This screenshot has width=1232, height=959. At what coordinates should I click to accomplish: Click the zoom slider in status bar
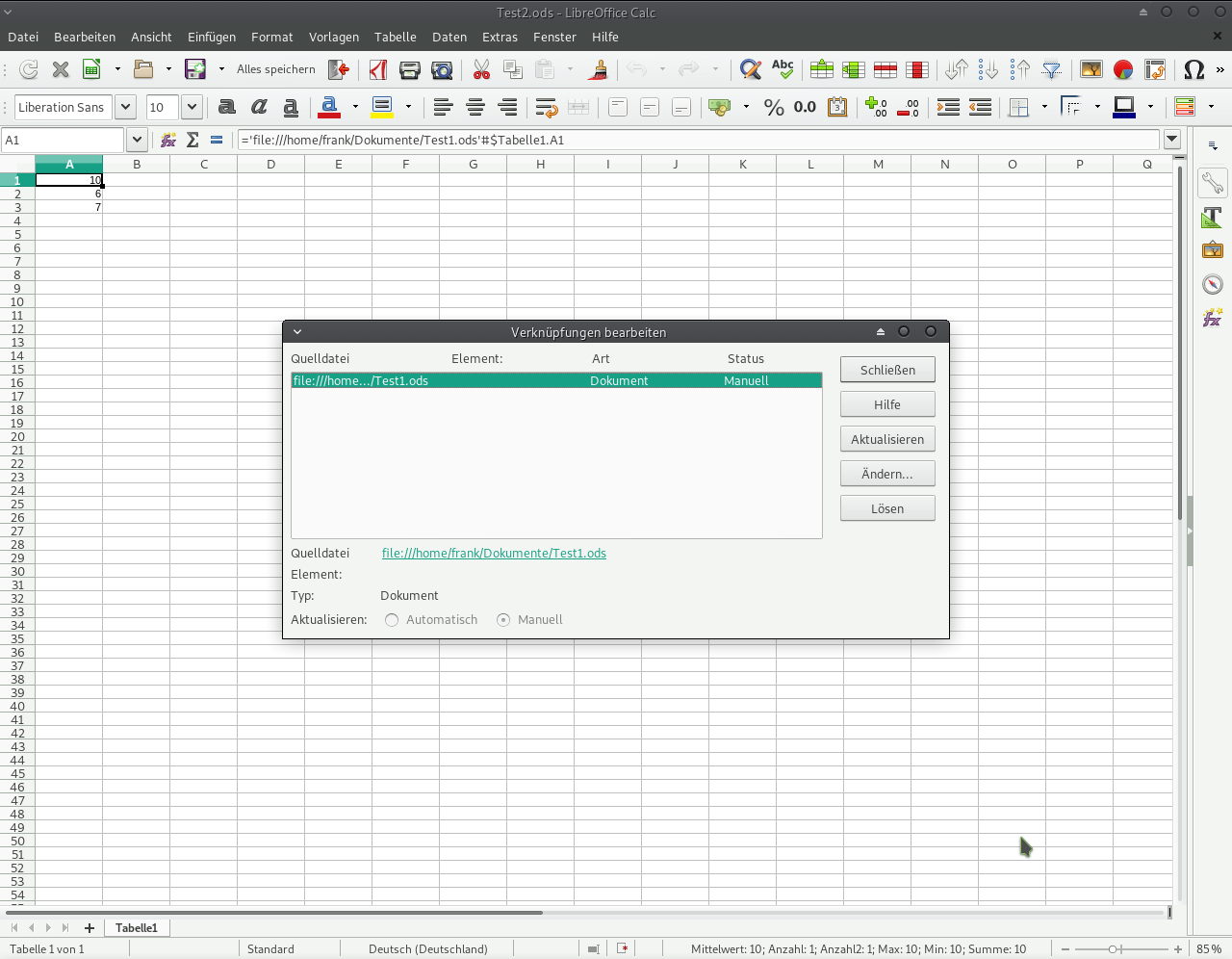click(x=1114, y=949)
